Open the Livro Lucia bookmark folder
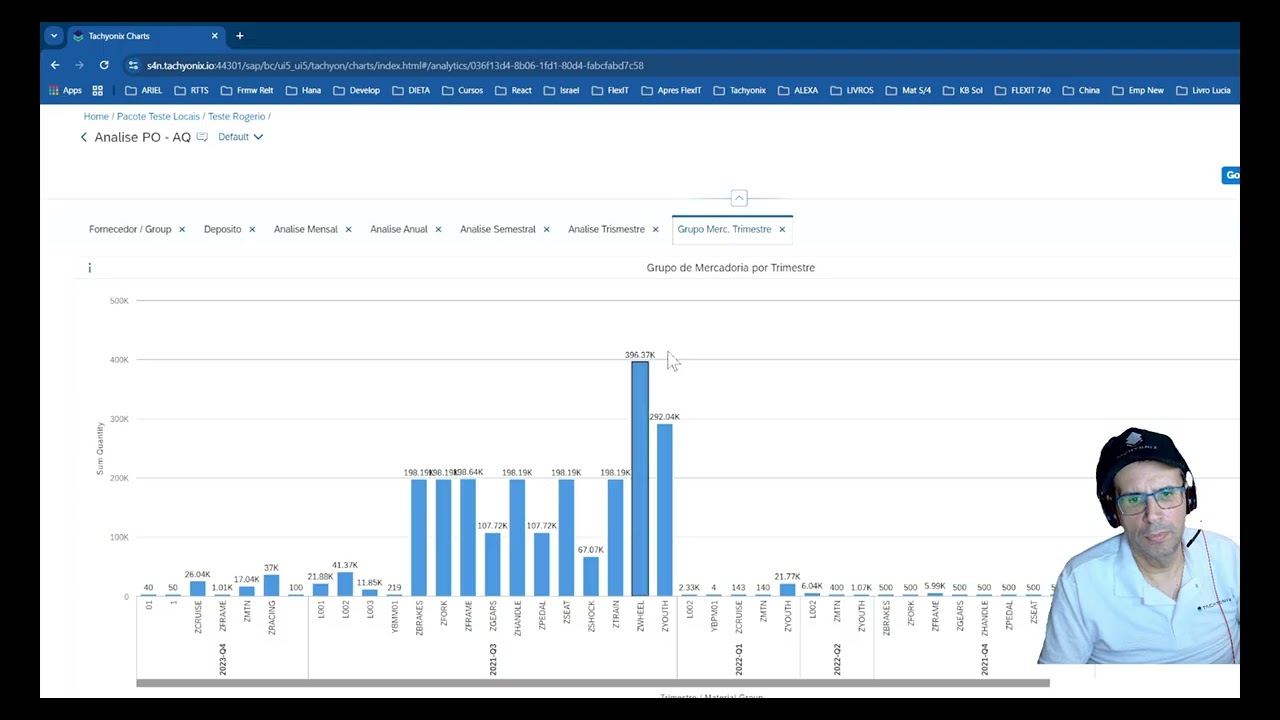The height and width of the screenshot is (720, 1280). pyautogui.click(x=1203, y=90)
